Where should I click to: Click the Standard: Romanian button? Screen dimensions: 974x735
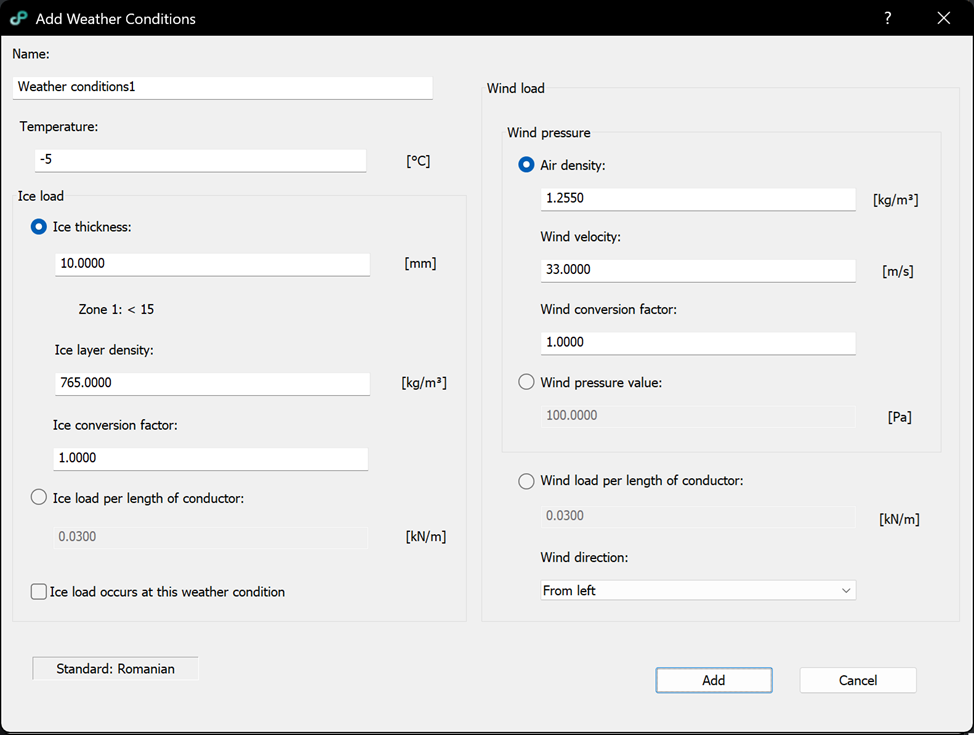coord(115,669)
